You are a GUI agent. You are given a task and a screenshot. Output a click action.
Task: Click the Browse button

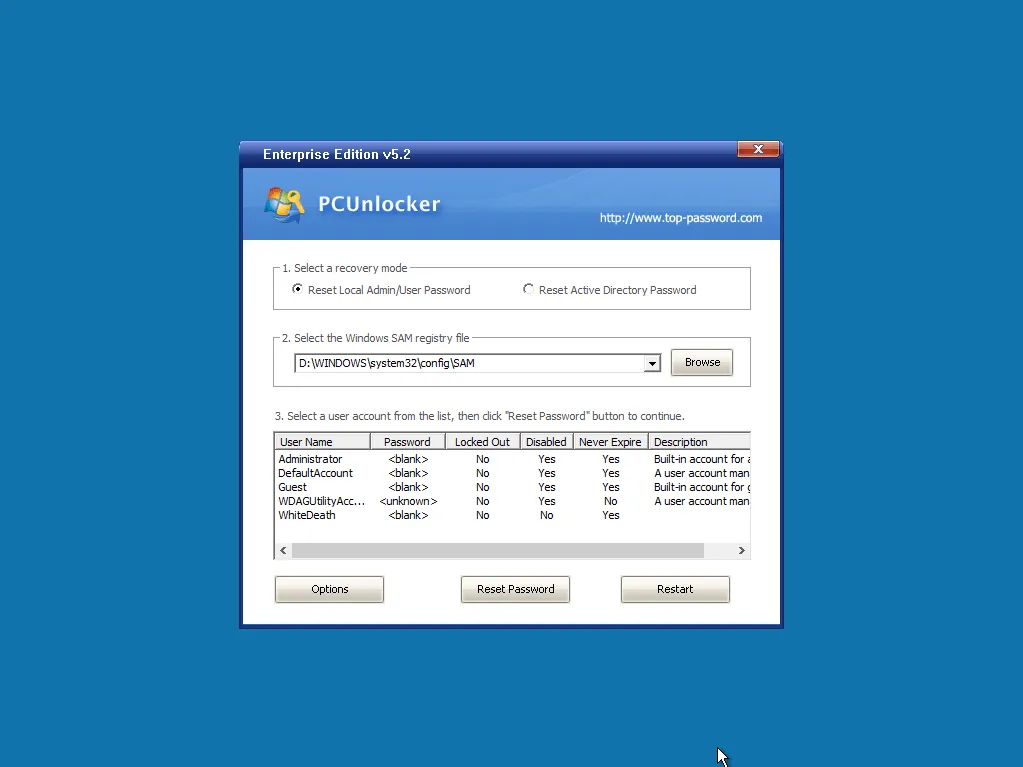(x=702, y=362)
